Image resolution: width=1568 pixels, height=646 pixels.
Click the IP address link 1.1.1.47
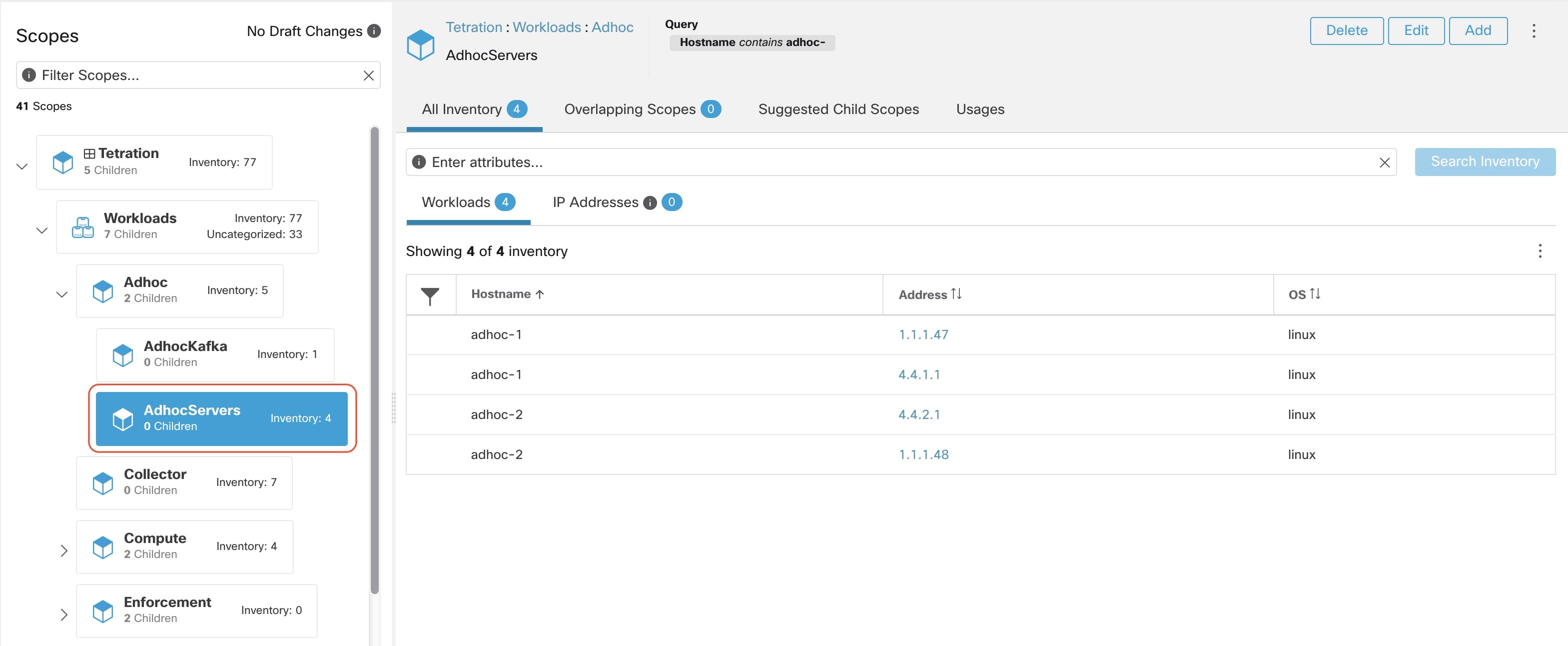click(x=921, y=333)
